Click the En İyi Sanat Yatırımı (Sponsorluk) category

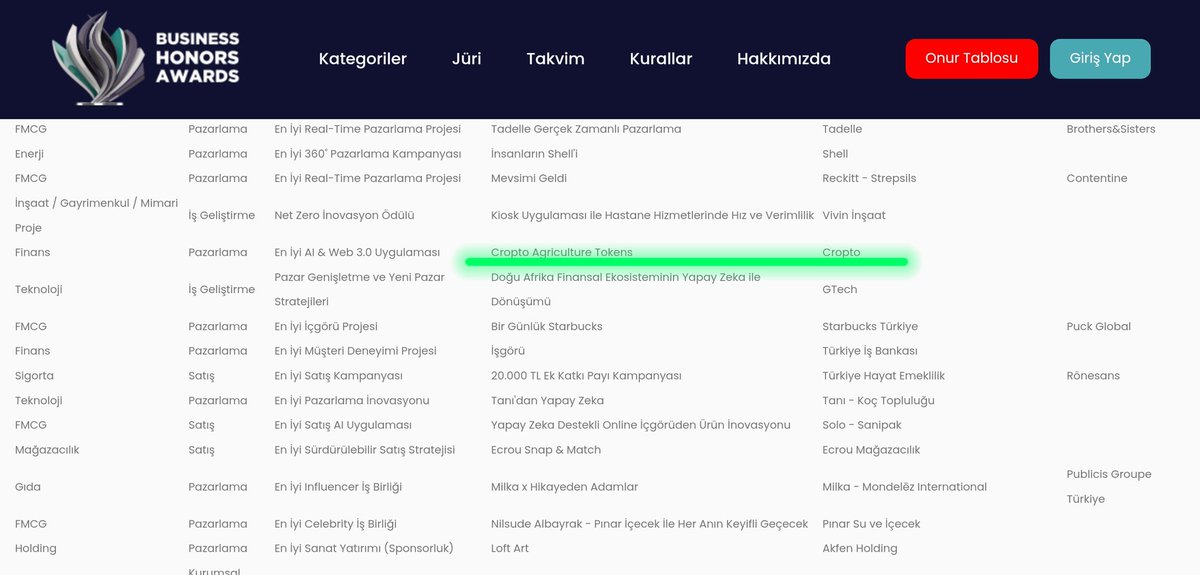click(x=364, y=548)
